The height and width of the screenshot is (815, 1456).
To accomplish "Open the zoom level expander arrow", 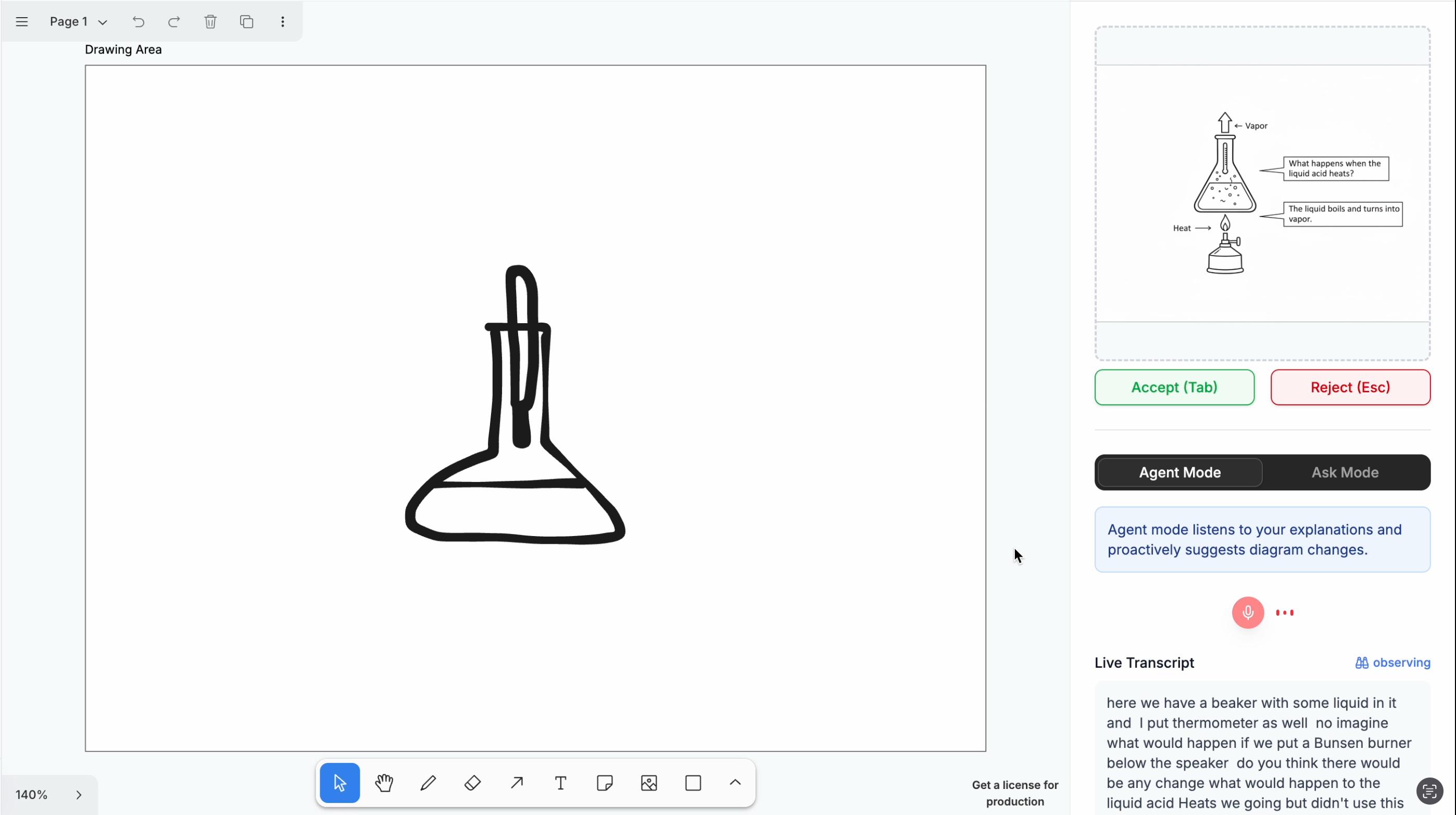I will (79, 795).
